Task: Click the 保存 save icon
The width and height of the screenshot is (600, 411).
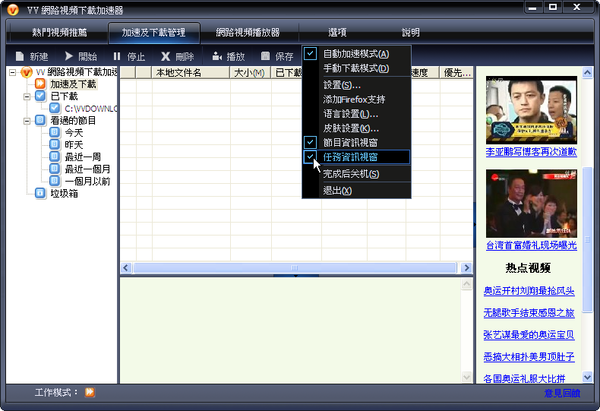Action: coord(265,56)
